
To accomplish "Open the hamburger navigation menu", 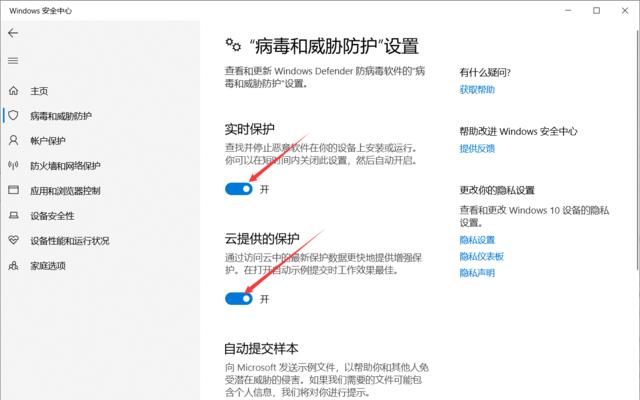I will click(x=13, y=61).
